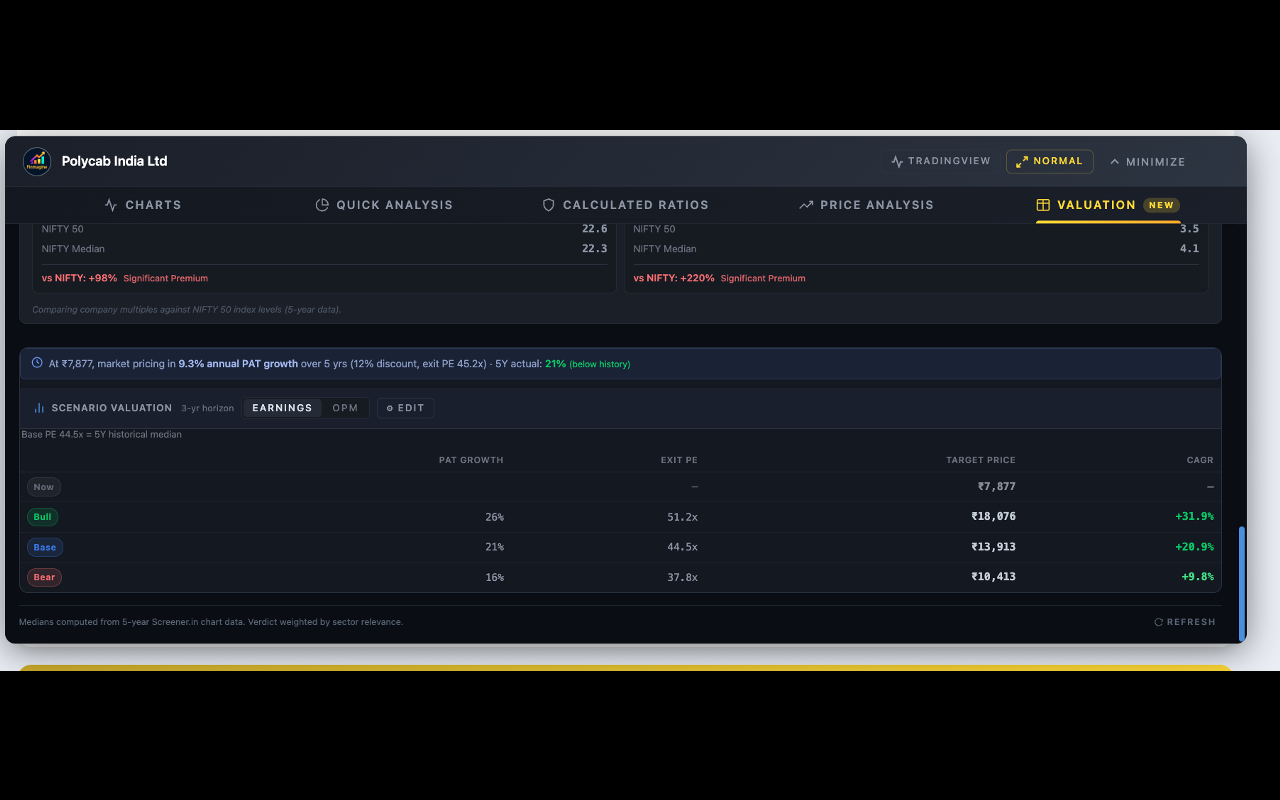Click Bear target price ₹10,413
The width and height of the screenshot is (1280, 800).
[x=993, y=577]
